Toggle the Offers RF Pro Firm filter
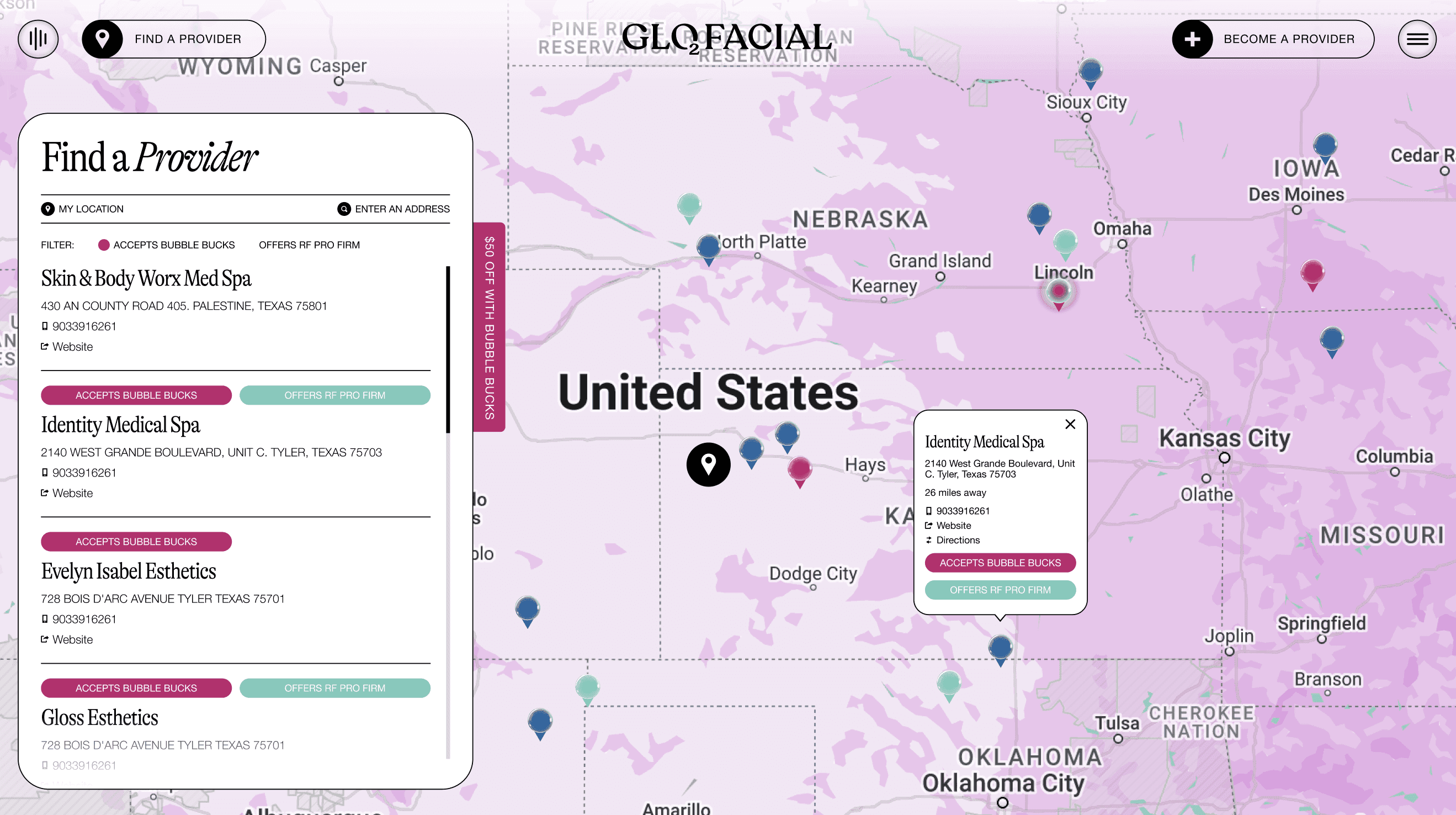Viewport: 1456px width, 815px height. pos(309,245)
